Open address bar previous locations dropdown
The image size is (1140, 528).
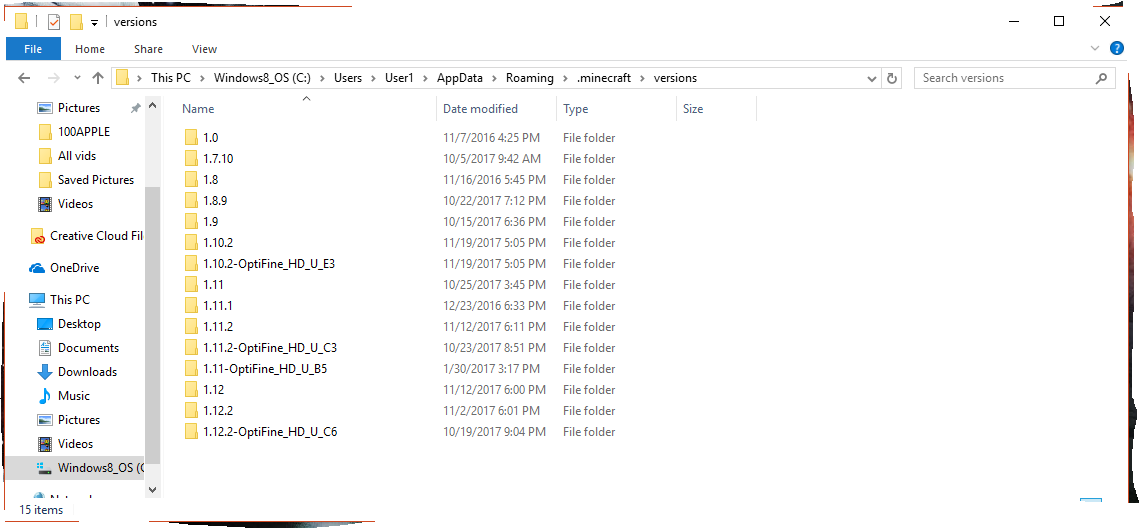point(872,78)
